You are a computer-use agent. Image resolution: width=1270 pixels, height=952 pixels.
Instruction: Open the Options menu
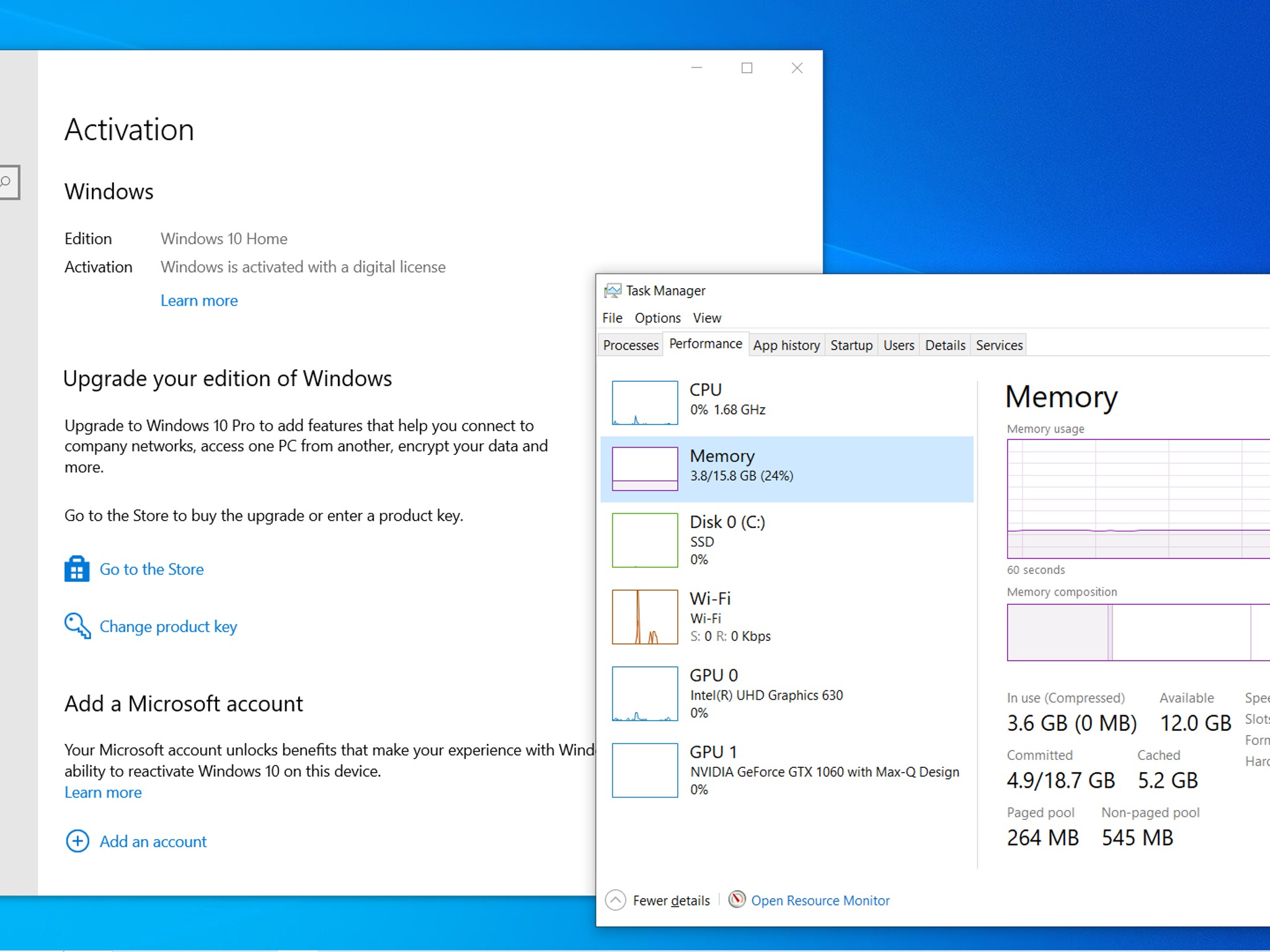(x=657, y=318)
